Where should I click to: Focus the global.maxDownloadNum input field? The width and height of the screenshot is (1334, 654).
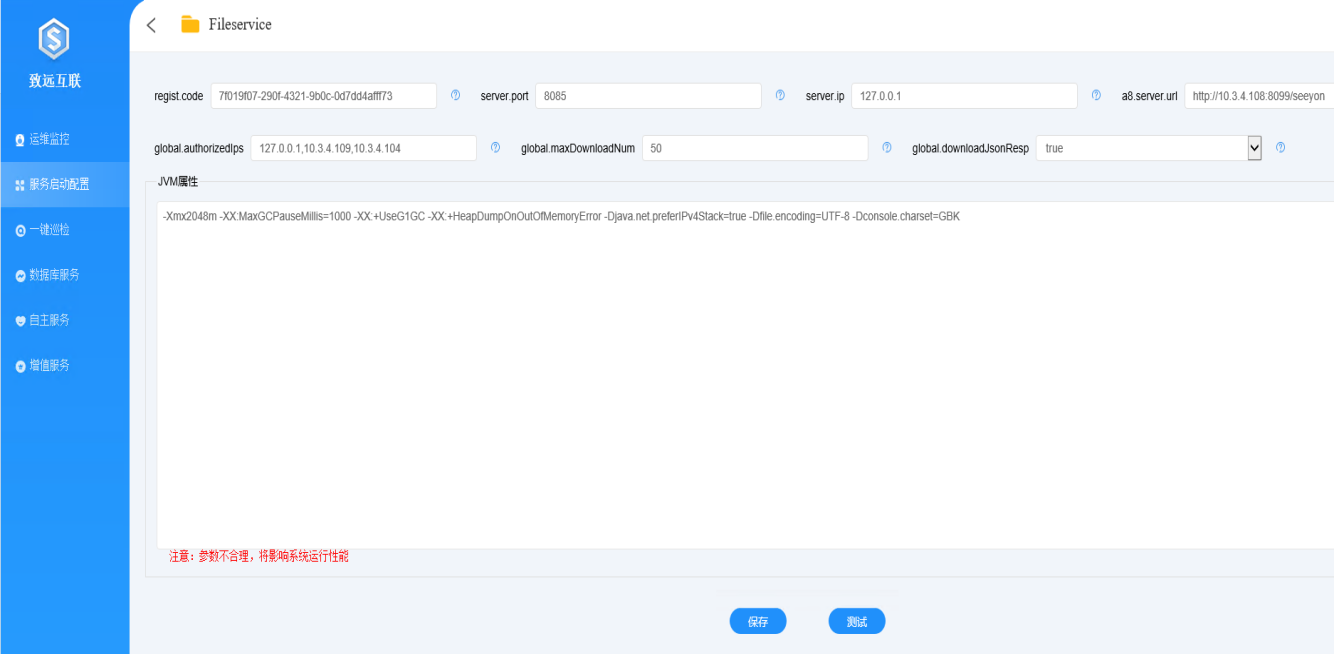pyautogui.click(x=755, y=148)
